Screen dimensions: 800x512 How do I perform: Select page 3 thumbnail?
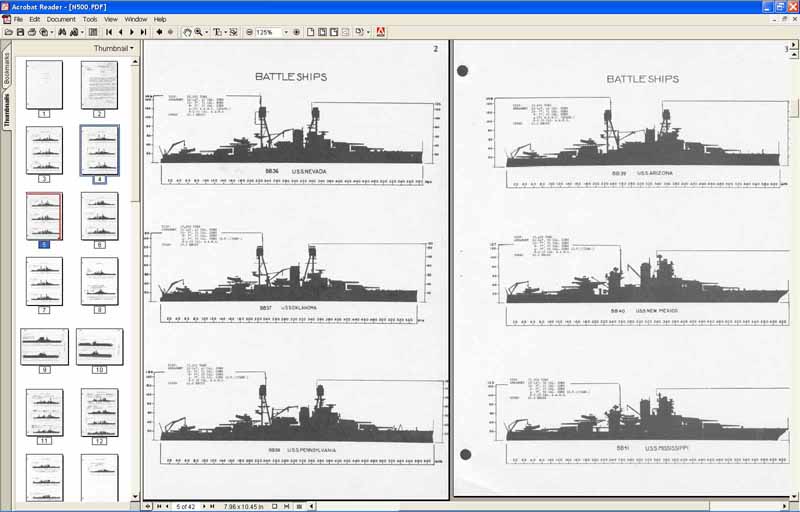(x=44, y=150)
